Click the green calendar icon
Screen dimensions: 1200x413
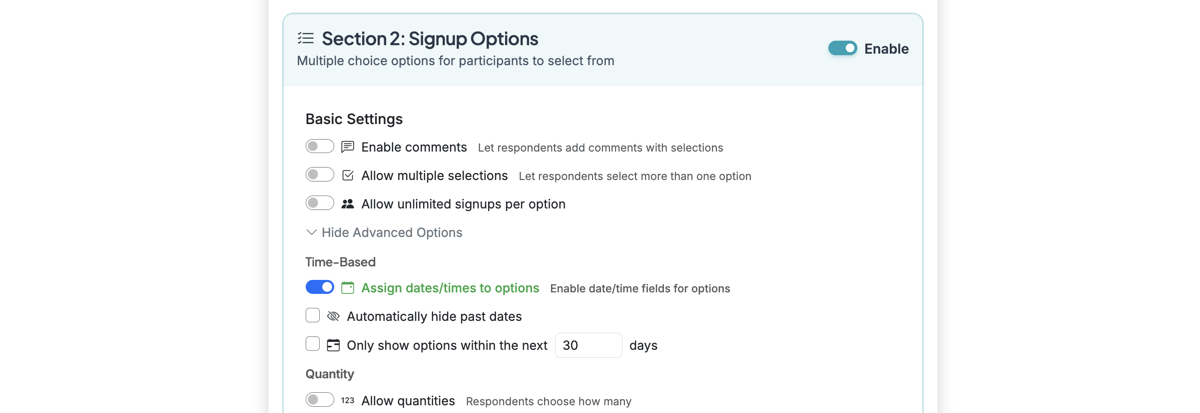(348, 288)
